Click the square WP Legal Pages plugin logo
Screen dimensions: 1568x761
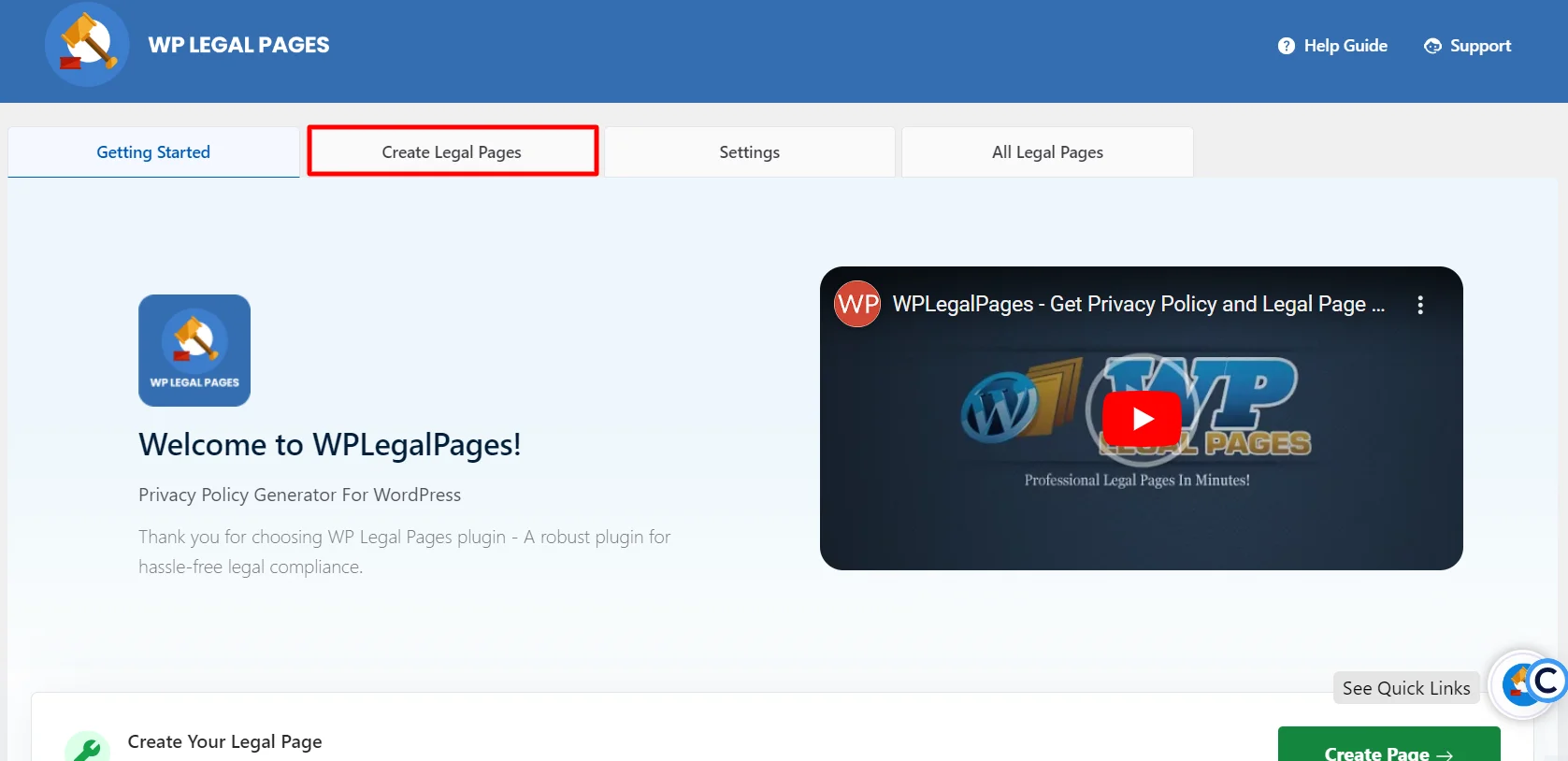click(194, 351)
